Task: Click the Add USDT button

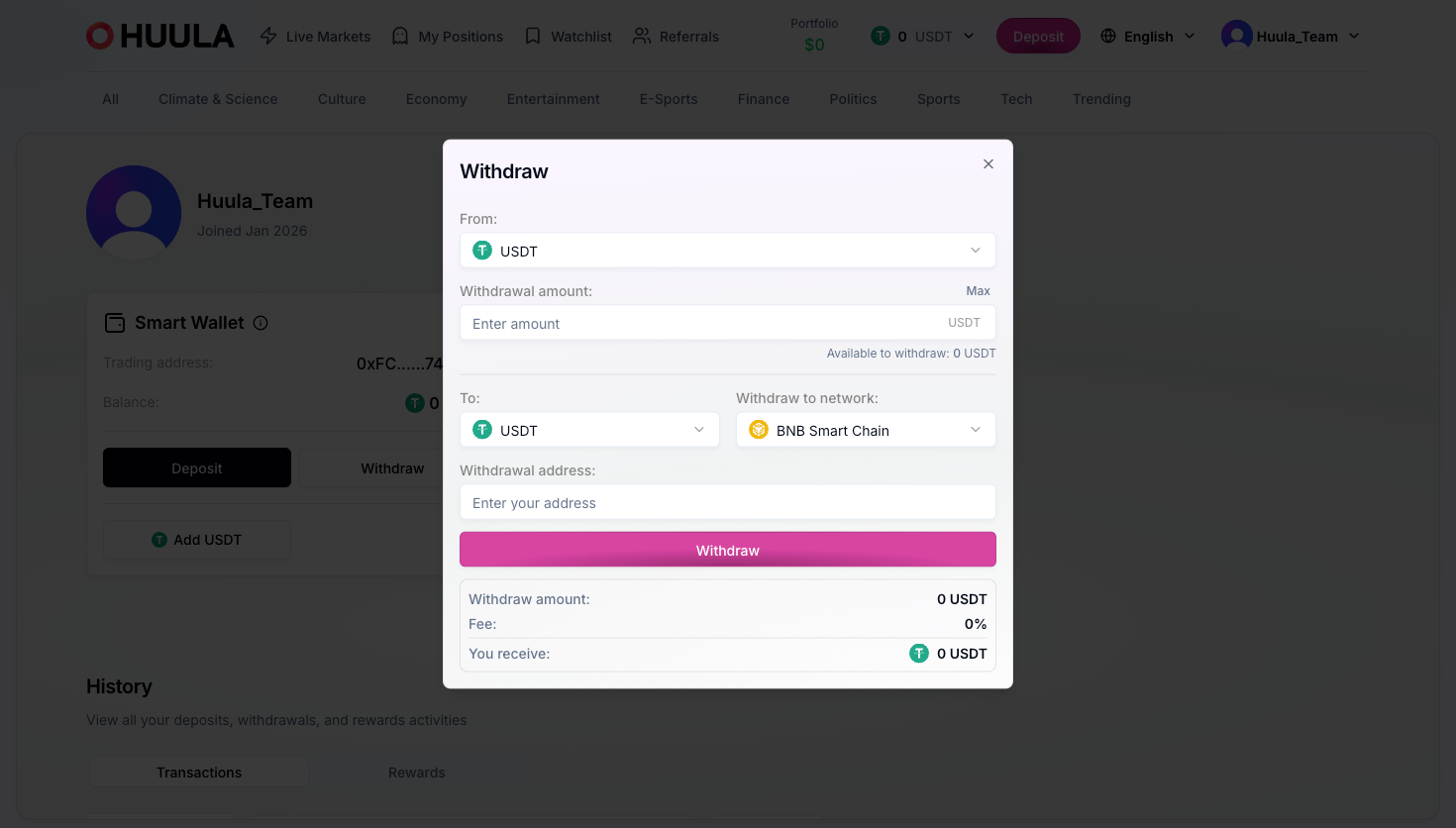Action: point(196,539)
